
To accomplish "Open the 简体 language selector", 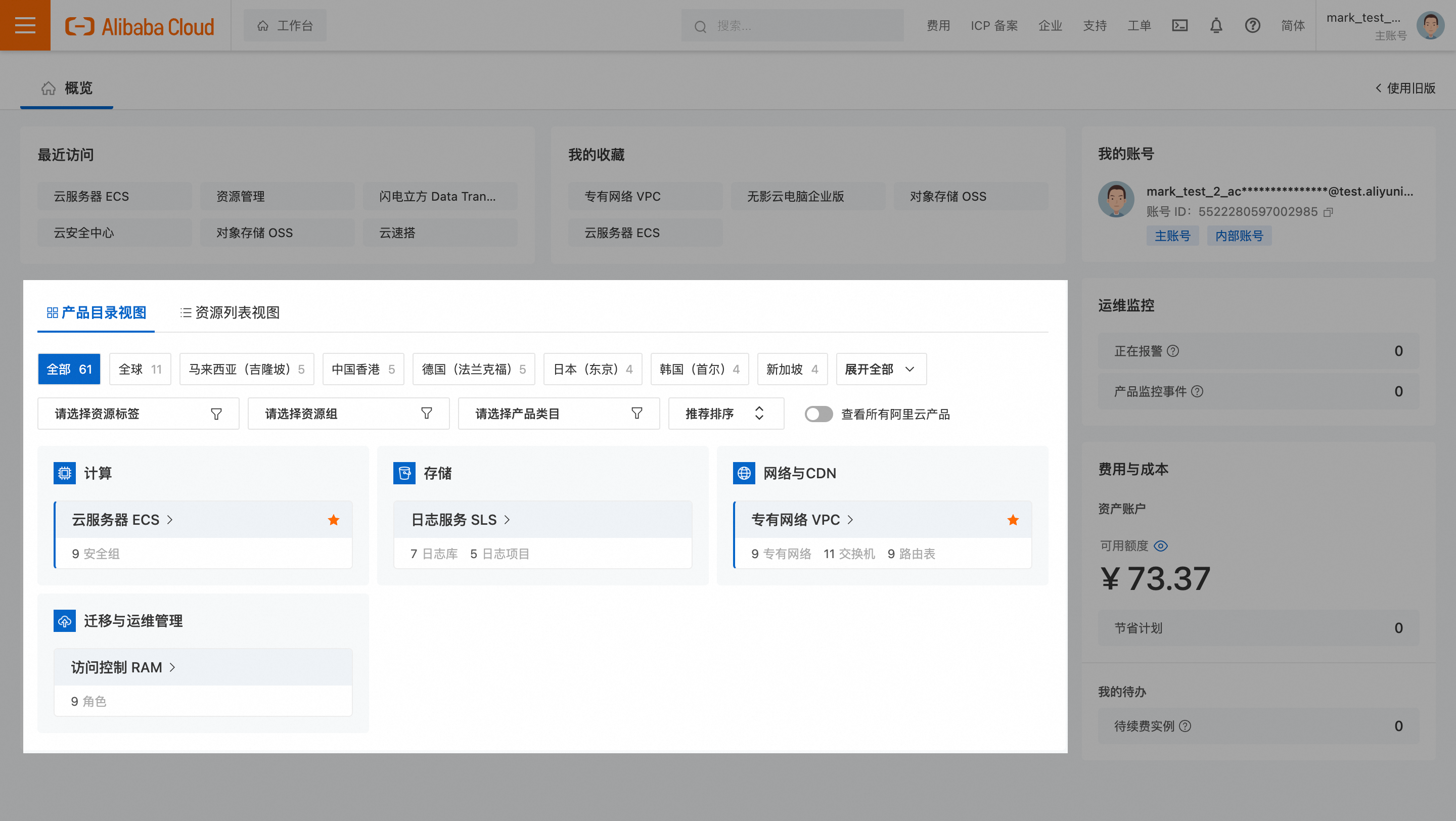I will 1293,25.
